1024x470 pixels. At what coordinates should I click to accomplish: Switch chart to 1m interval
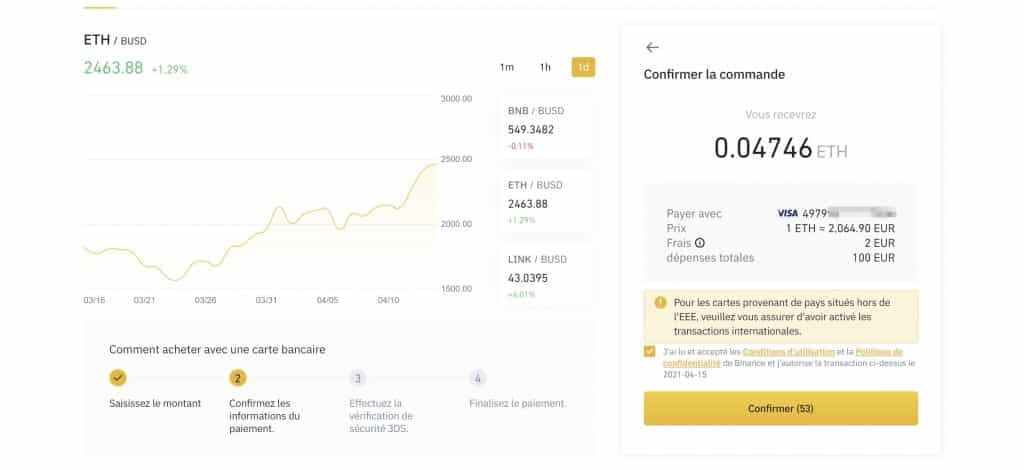[507, 67]
